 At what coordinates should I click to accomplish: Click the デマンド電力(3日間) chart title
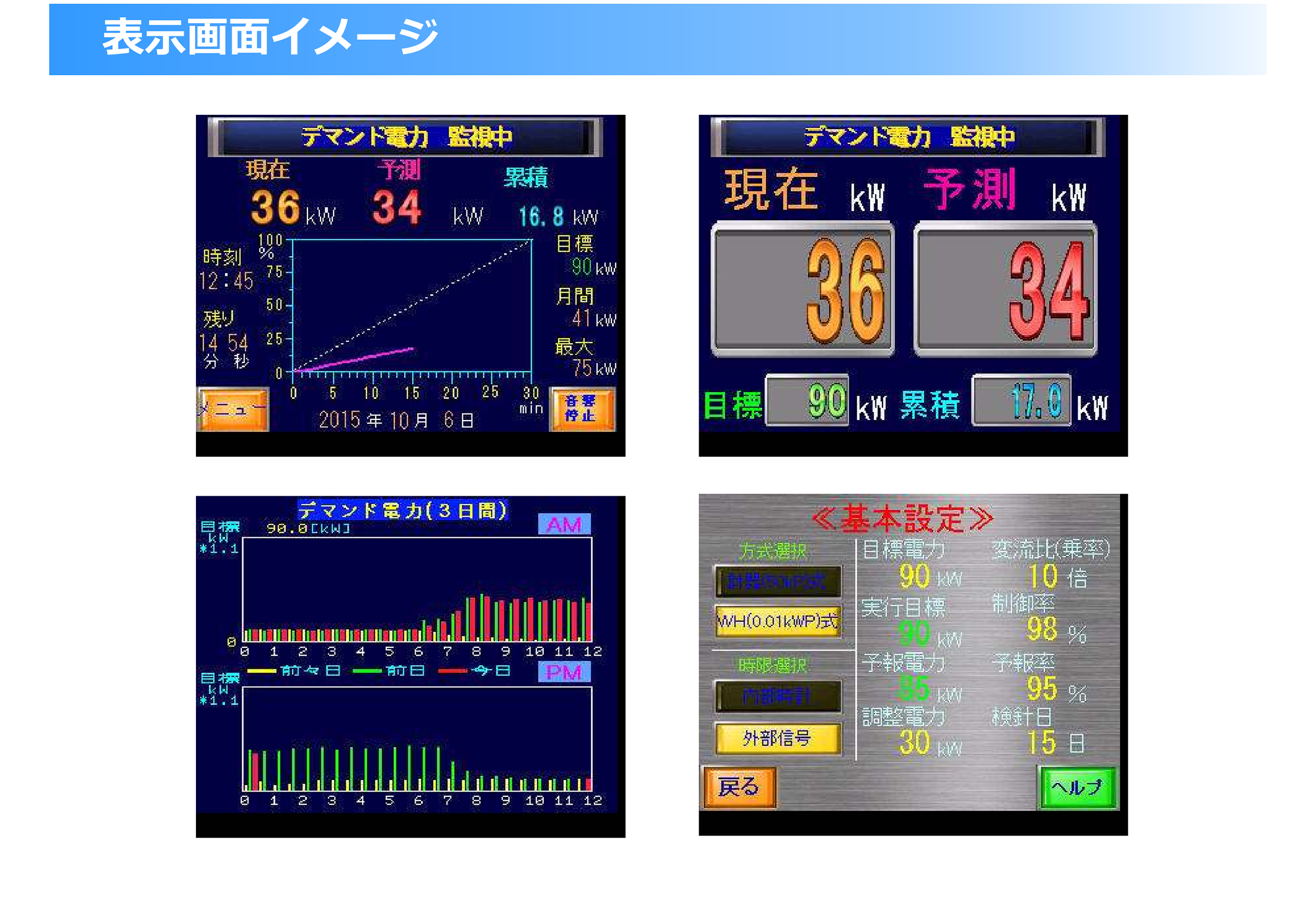coord(403,510)
